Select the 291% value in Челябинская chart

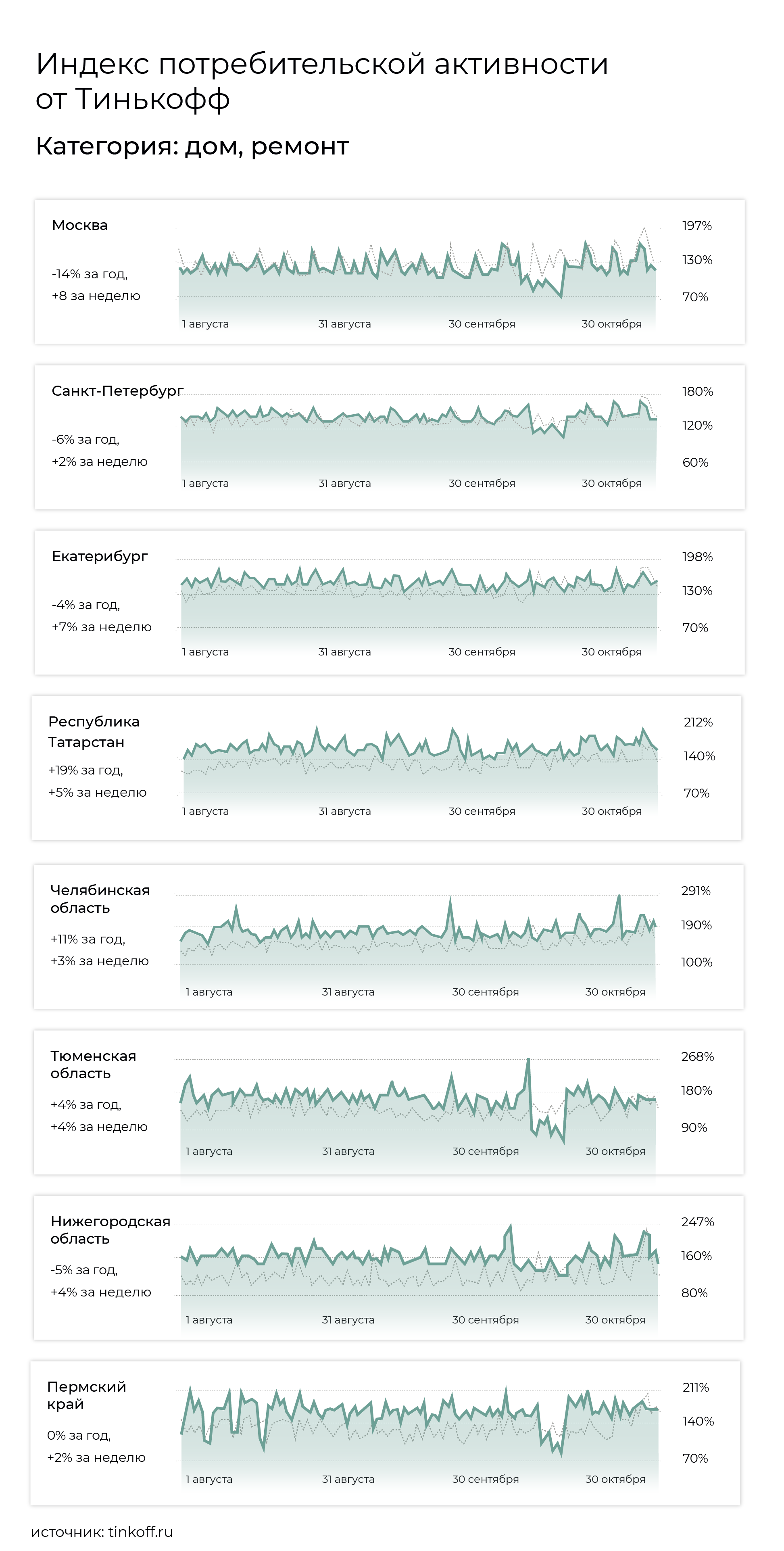696,891
